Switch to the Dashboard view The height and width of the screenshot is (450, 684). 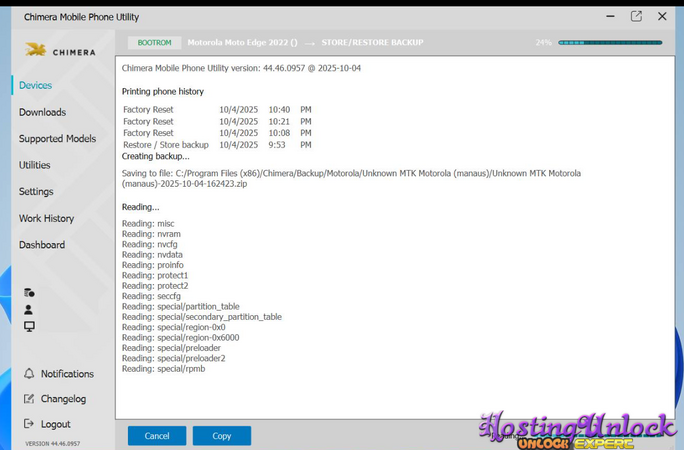(x=41, y=245)
